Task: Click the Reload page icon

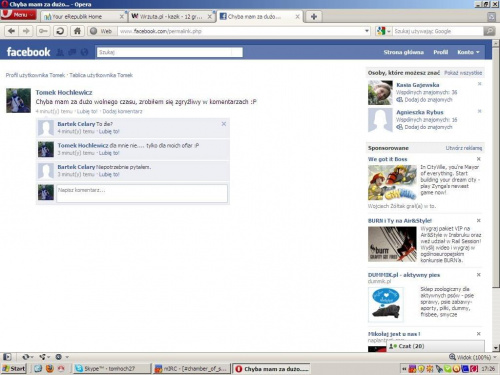Action: 60,31
